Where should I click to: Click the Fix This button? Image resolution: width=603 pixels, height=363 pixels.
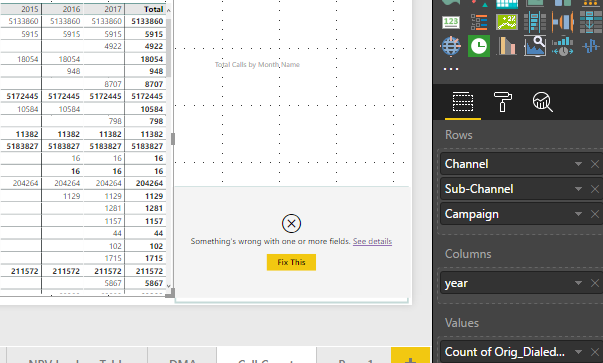pos(292,262)
